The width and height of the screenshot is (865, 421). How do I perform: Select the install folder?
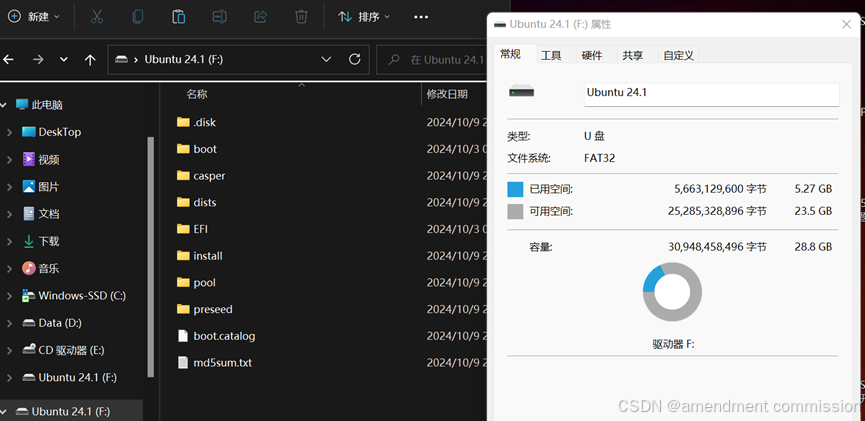click(200, 256)
